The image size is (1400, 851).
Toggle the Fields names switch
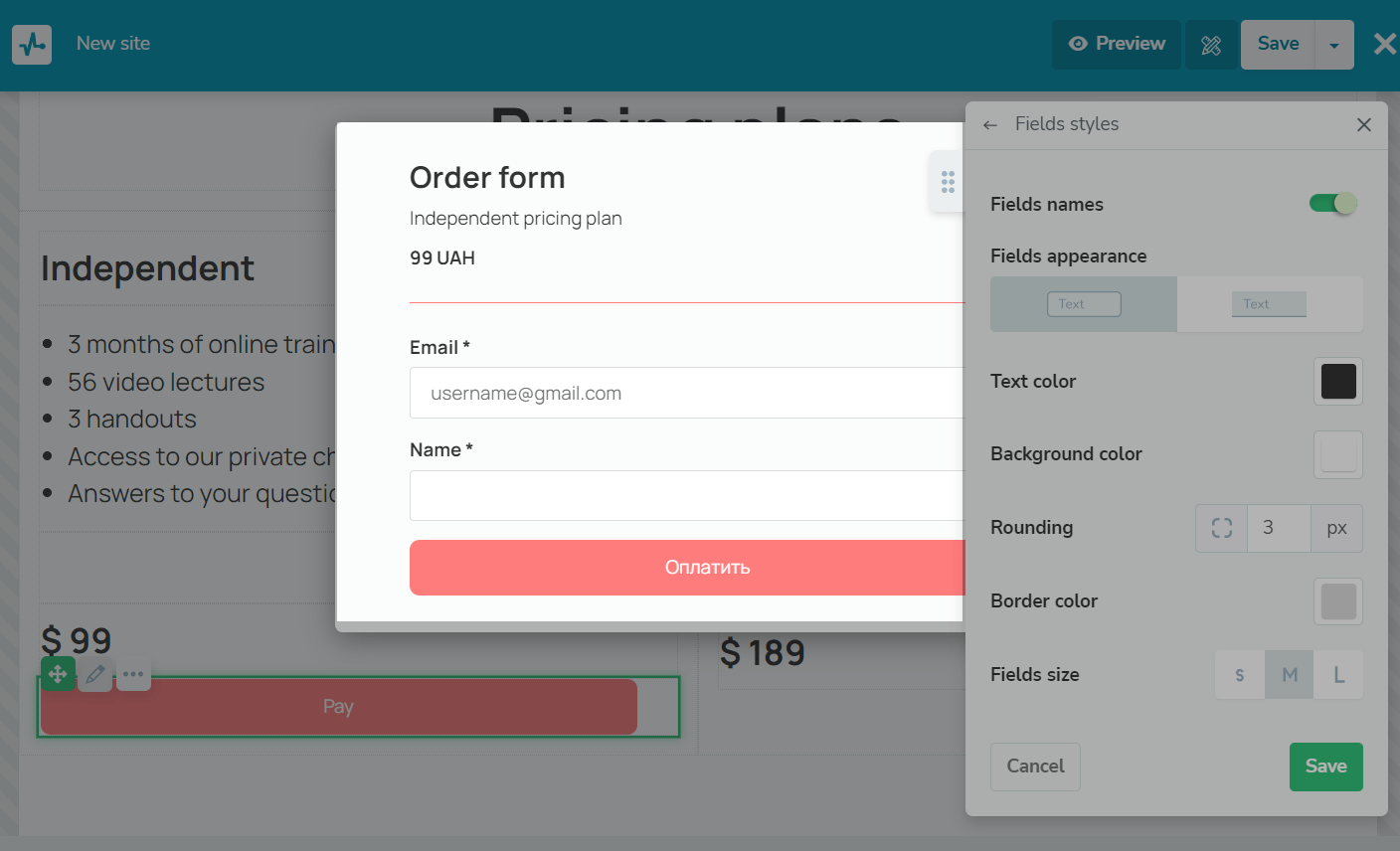(1332, 204)
